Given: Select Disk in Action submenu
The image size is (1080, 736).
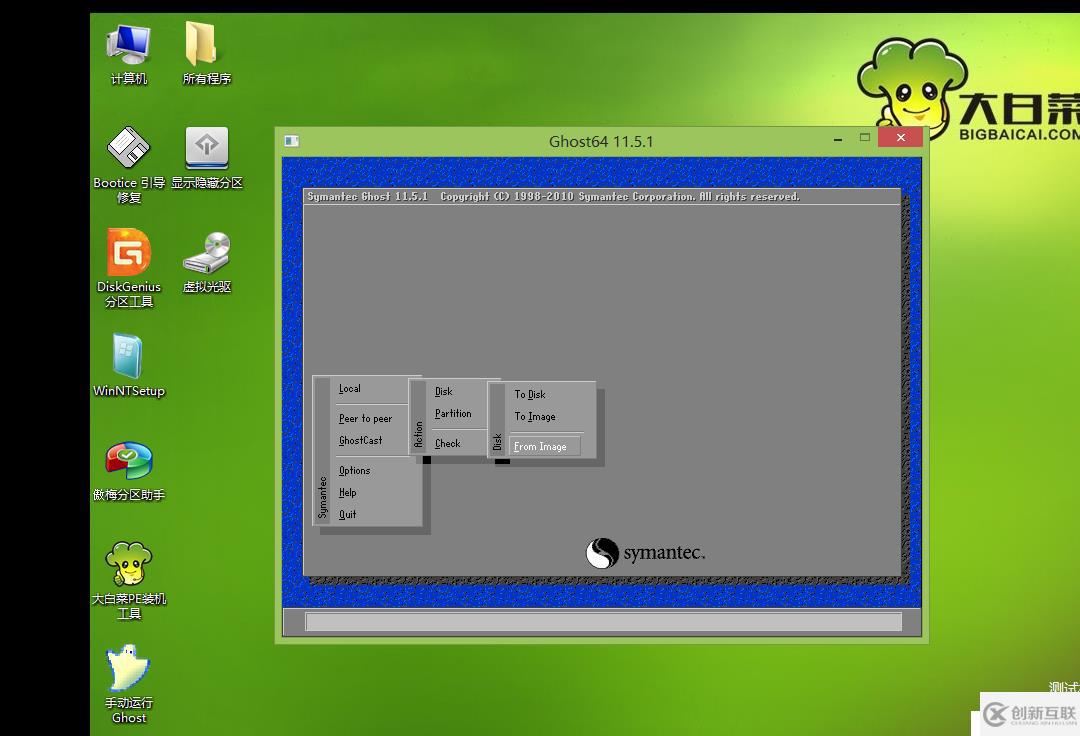Looking at the screenshot, I should pyautogui.click(x=444, y=392).
